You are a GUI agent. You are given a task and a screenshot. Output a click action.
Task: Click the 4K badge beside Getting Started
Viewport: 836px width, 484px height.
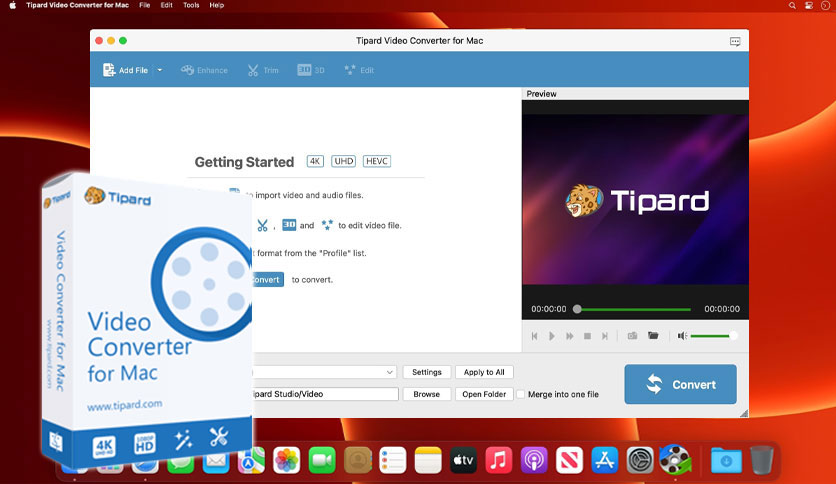pyautogui.click(x=315, y=161)
